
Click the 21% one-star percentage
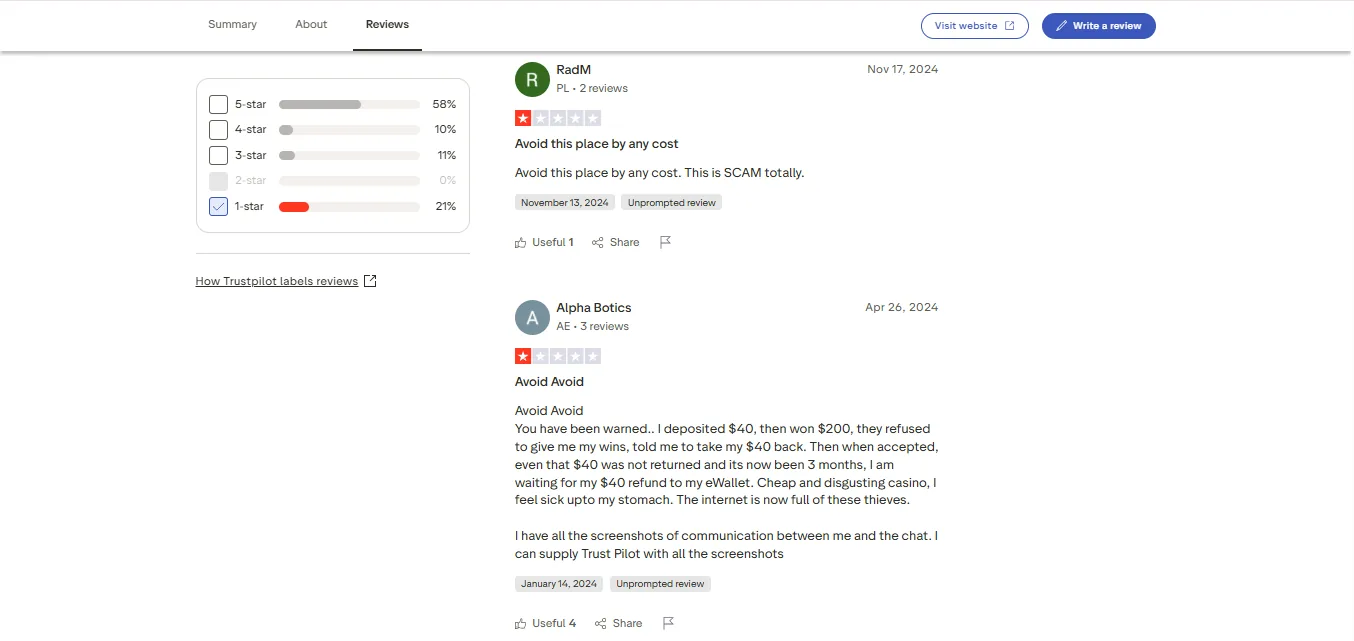tap(445, 207)
